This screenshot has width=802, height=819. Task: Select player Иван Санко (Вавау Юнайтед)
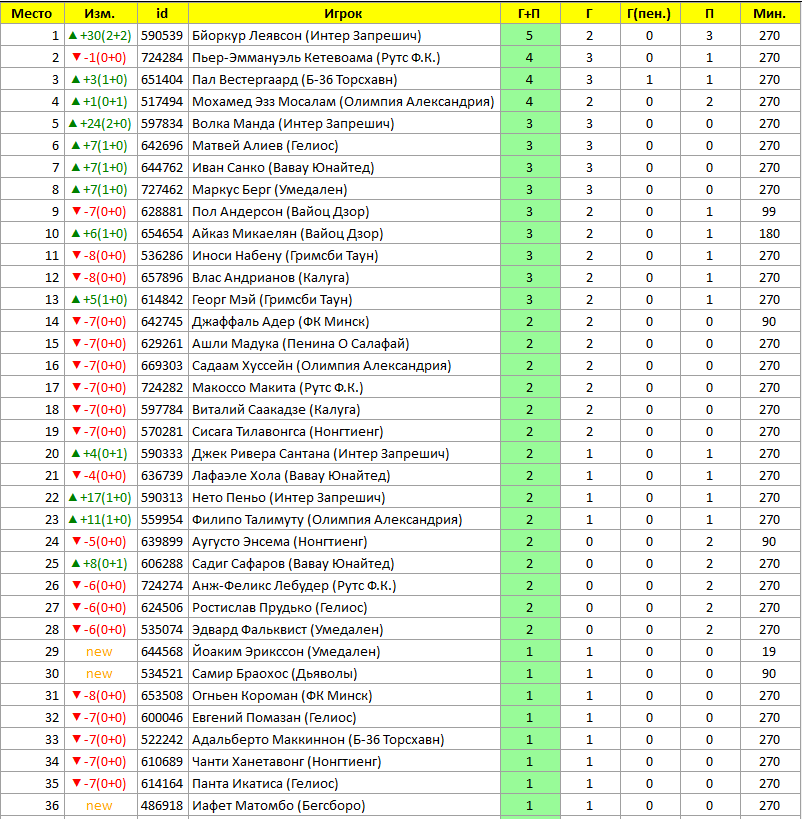283,167
